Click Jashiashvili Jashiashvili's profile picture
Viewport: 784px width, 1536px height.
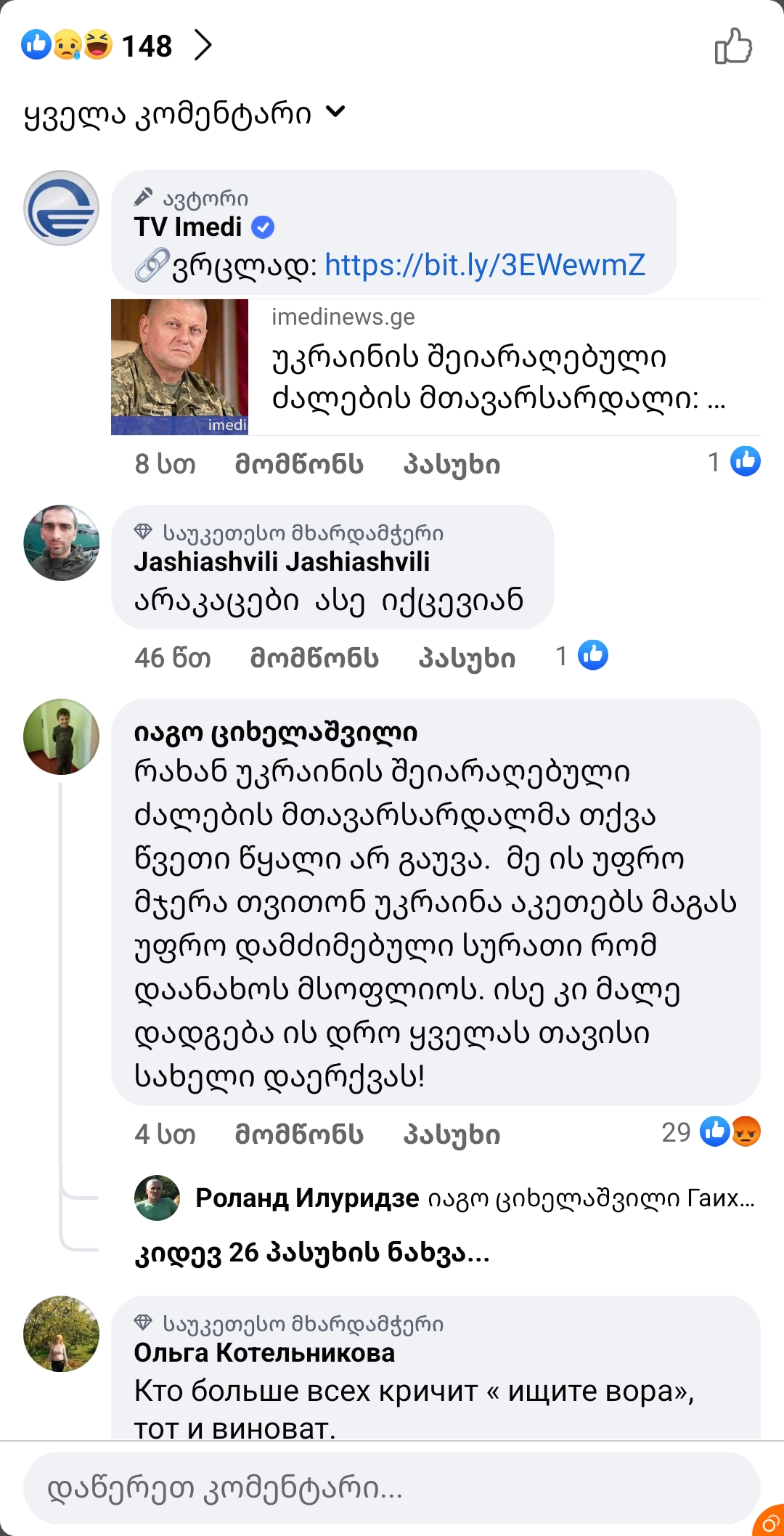(x=62, y=543)
